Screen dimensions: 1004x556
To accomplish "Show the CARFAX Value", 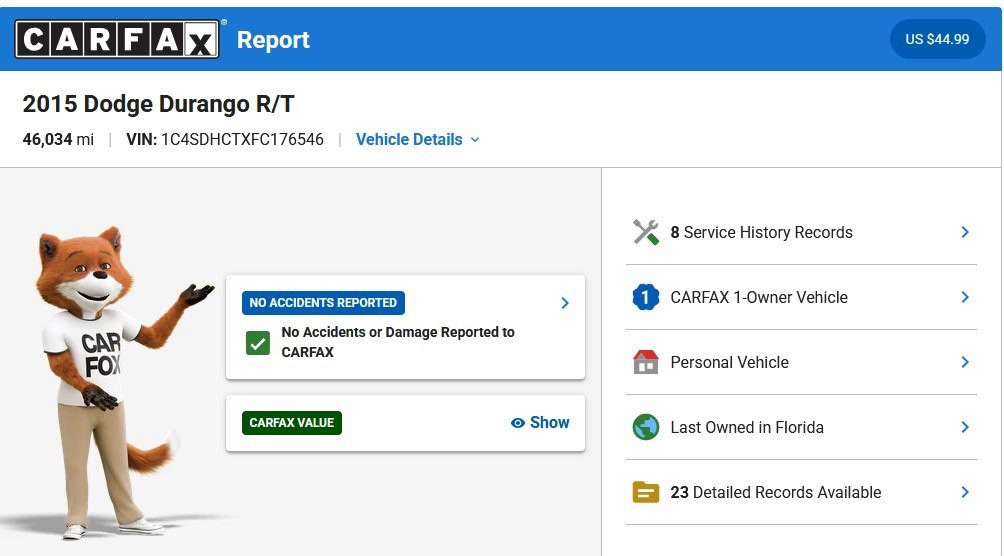I will tap(540, 423).
